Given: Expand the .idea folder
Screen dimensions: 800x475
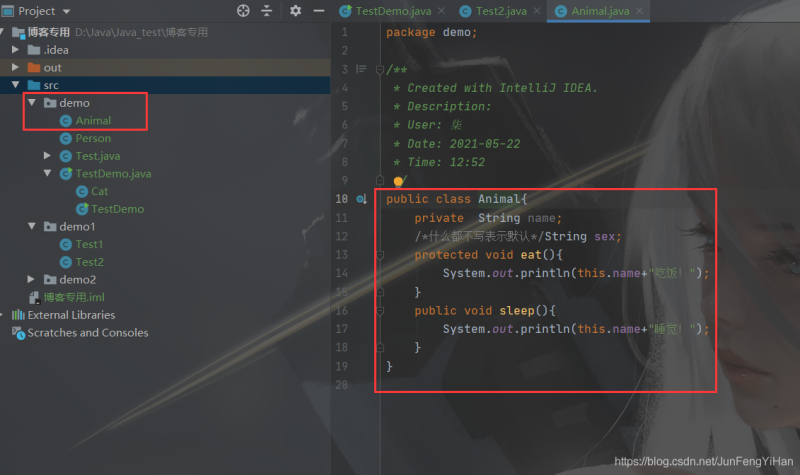Looking at the screenshot, I should point(16,50).
